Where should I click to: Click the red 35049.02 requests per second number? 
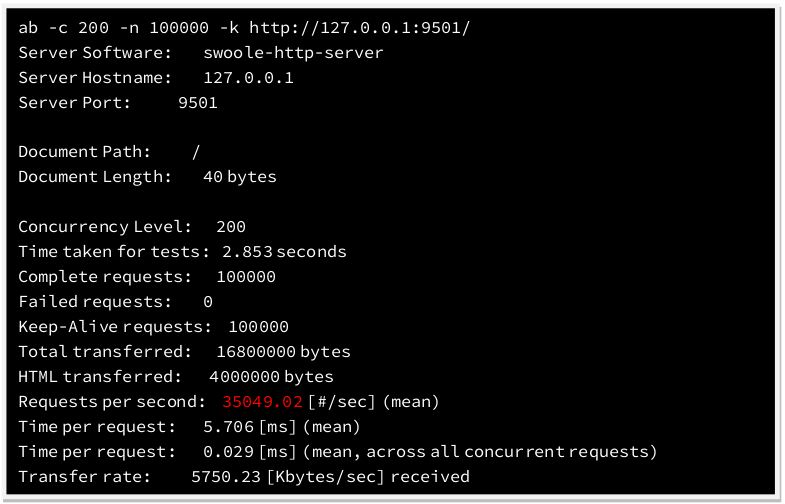[262, 402]
